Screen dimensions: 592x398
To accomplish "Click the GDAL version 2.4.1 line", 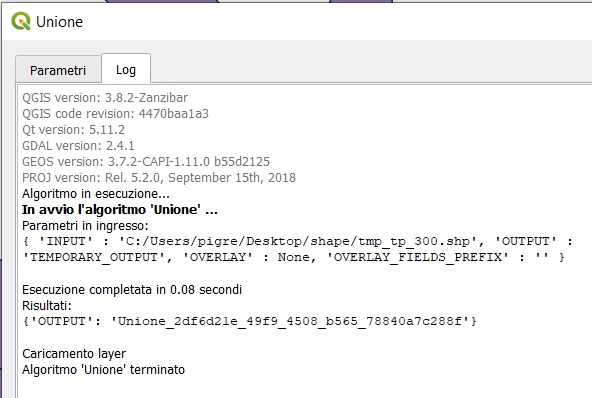I will pyautogui.click(x=78, y=145).
